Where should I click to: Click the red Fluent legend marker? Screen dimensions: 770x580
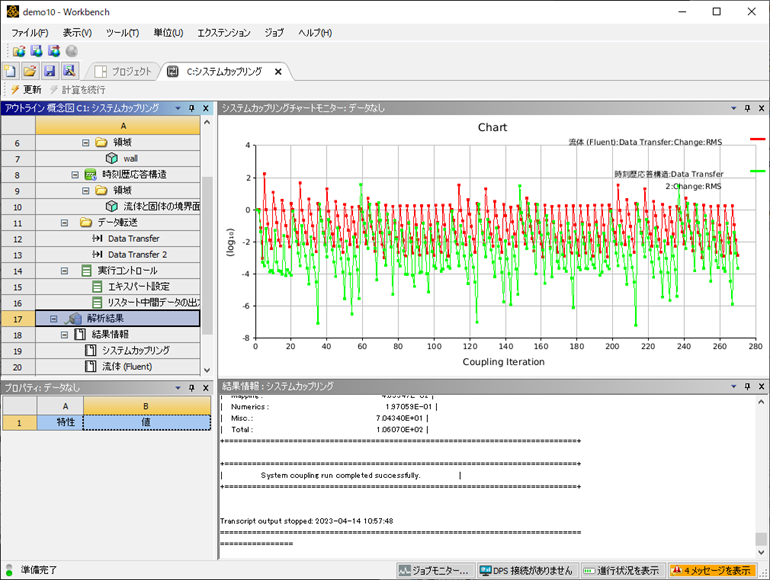[757, 139]
